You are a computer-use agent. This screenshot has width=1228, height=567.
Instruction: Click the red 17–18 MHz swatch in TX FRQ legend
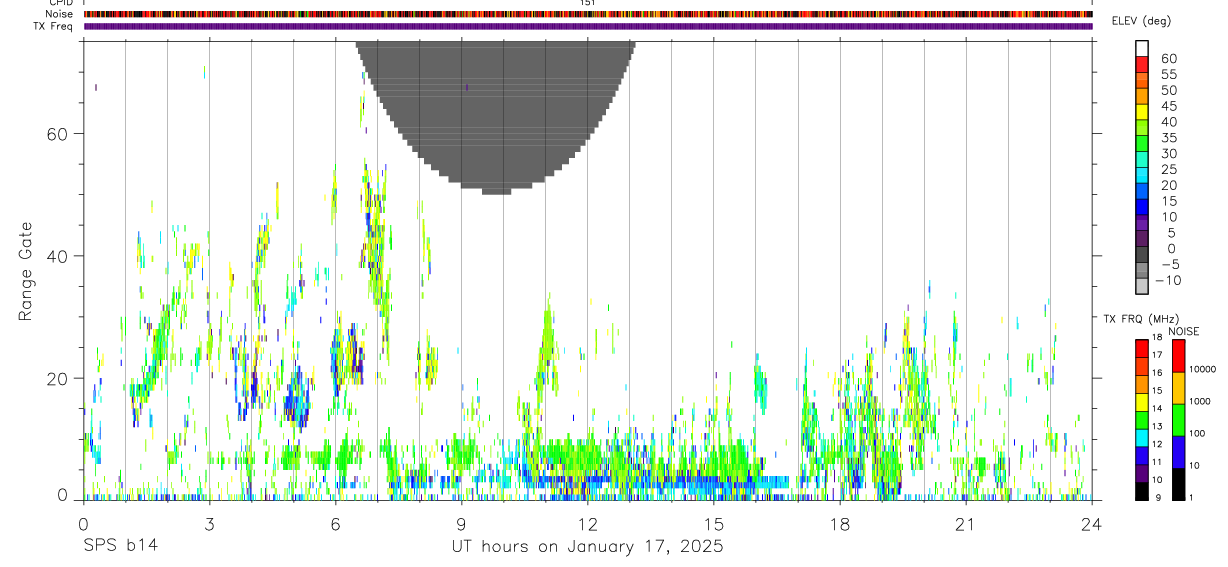coord(1142,348)
